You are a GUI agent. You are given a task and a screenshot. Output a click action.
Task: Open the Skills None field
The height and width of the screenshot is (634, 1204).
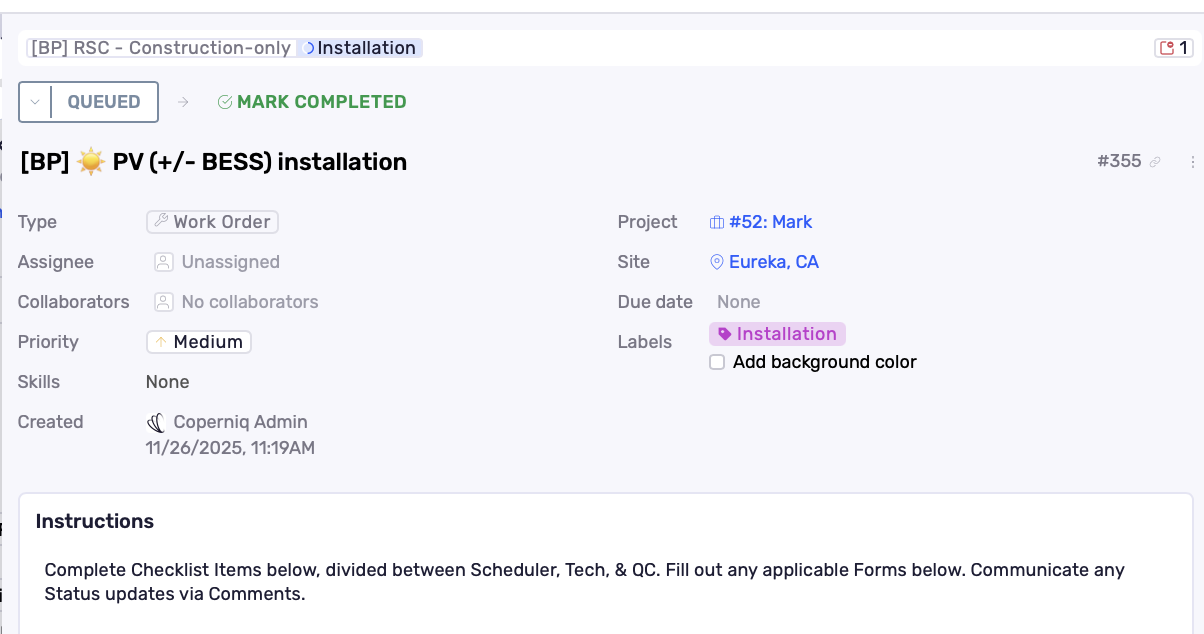point(167,382)
